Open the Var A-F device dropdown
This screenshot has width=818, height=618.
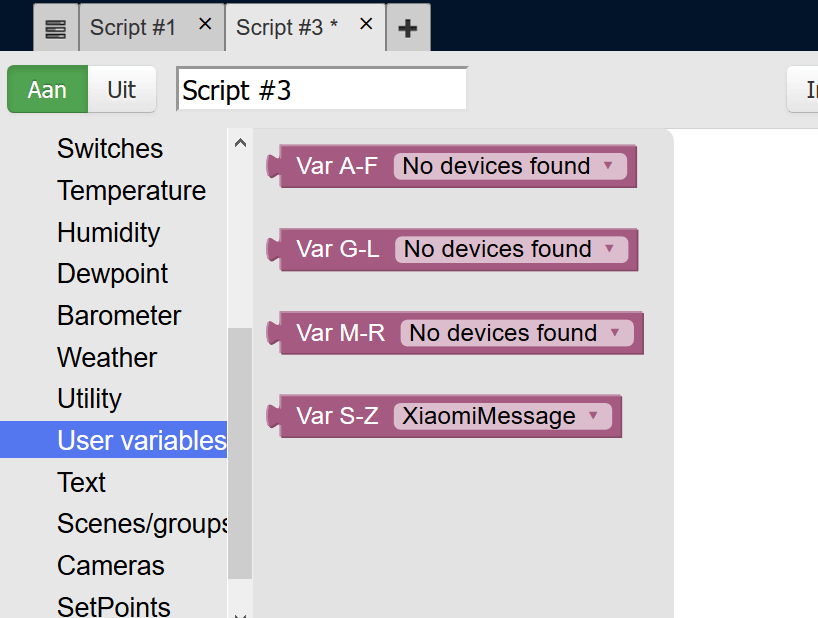coord(510,166)
